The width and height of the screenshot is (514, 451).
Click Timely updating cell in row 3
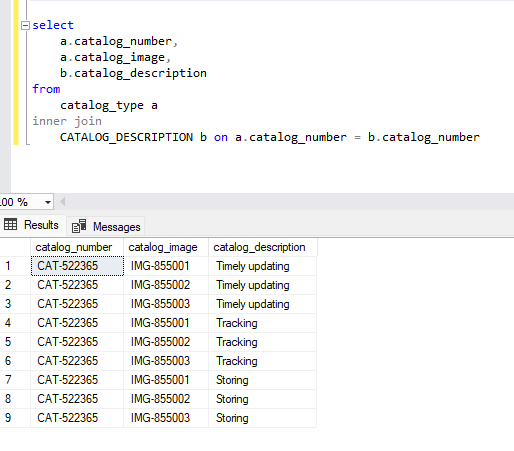(x=263, y=304)
